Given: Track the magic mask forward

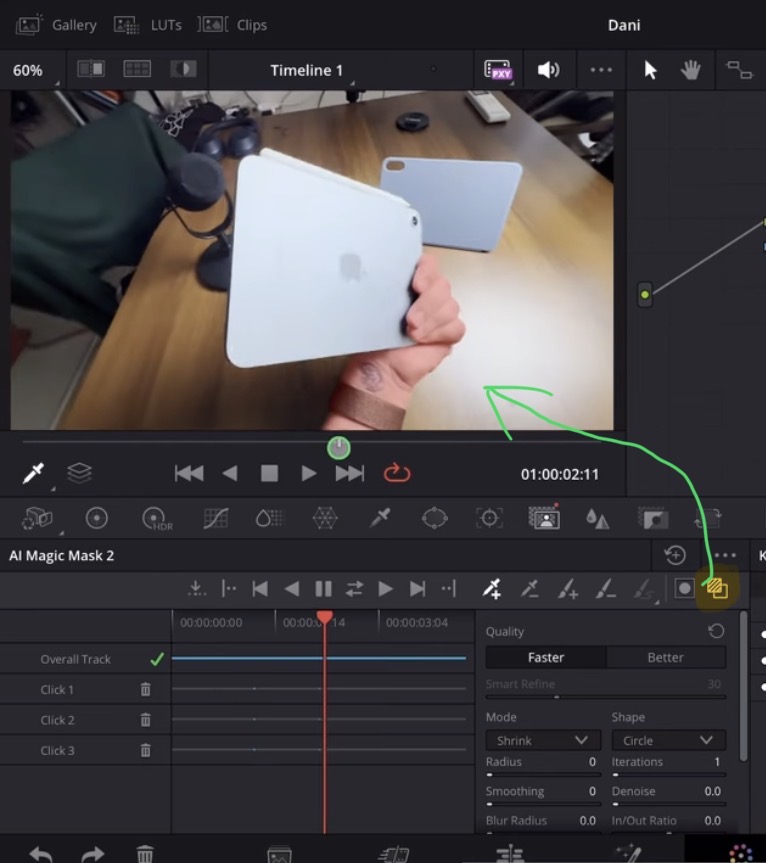Looking at the screenshot, I should coord(386,589).
